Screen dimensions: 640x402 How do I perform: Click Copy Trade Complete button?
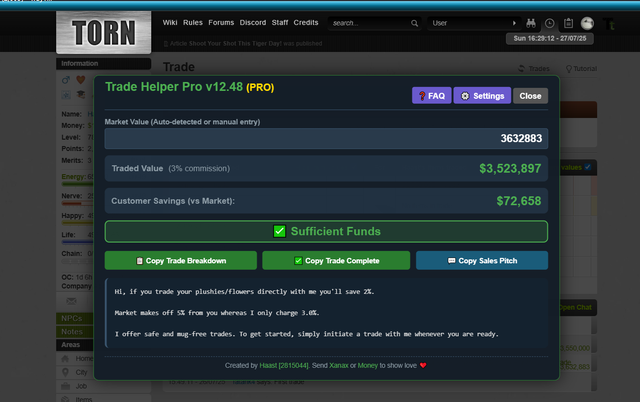pos(336,260)
